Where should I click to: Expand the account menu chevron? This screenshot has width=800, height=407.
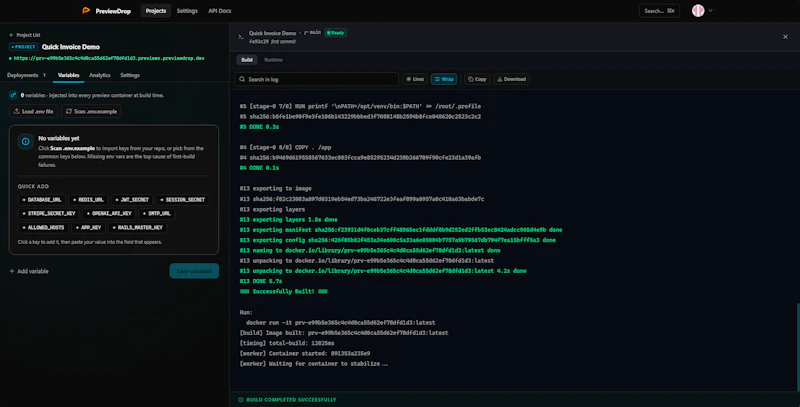click(x=710, y=11)
